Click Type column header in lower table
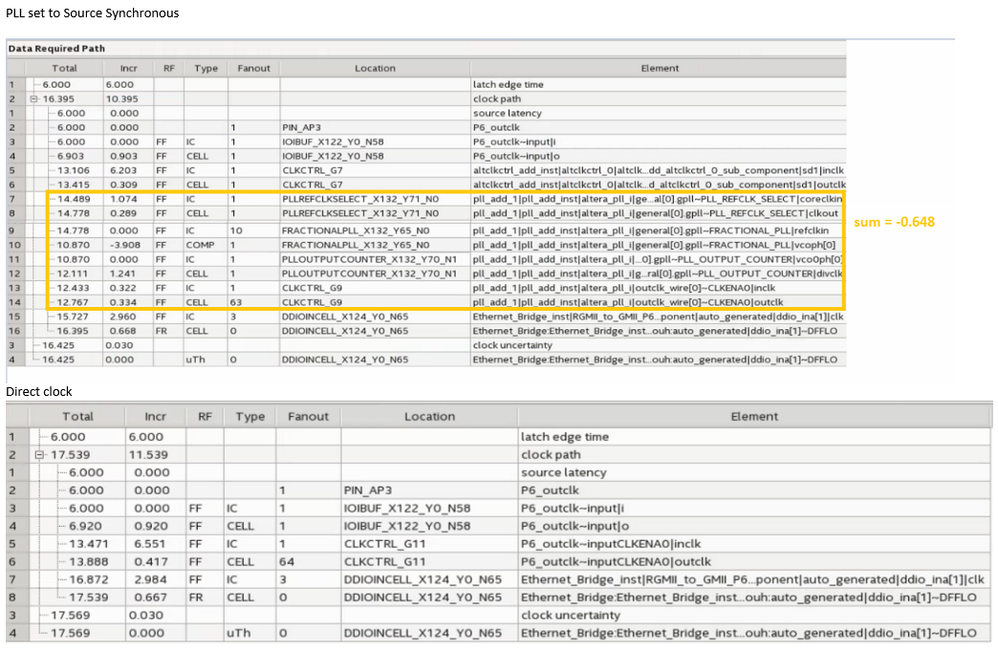 coord(249,416)
